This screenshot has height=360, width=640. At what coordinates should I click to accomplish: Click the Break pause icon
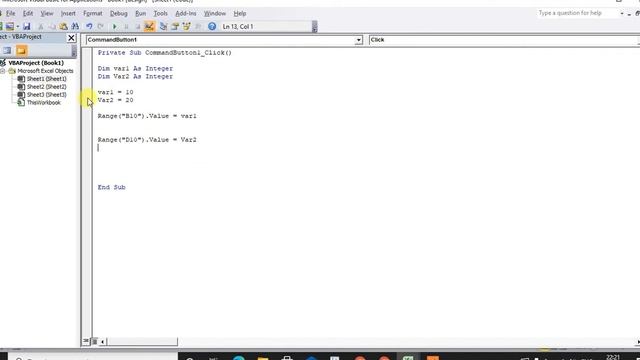click(126, 27)
